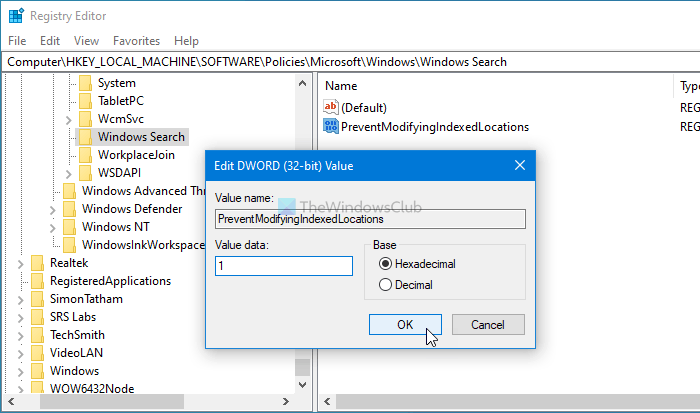The height and width of the screenshot is (413, 700).
Task: Click the (Default) string value icon
Action: tap(332, 107)
